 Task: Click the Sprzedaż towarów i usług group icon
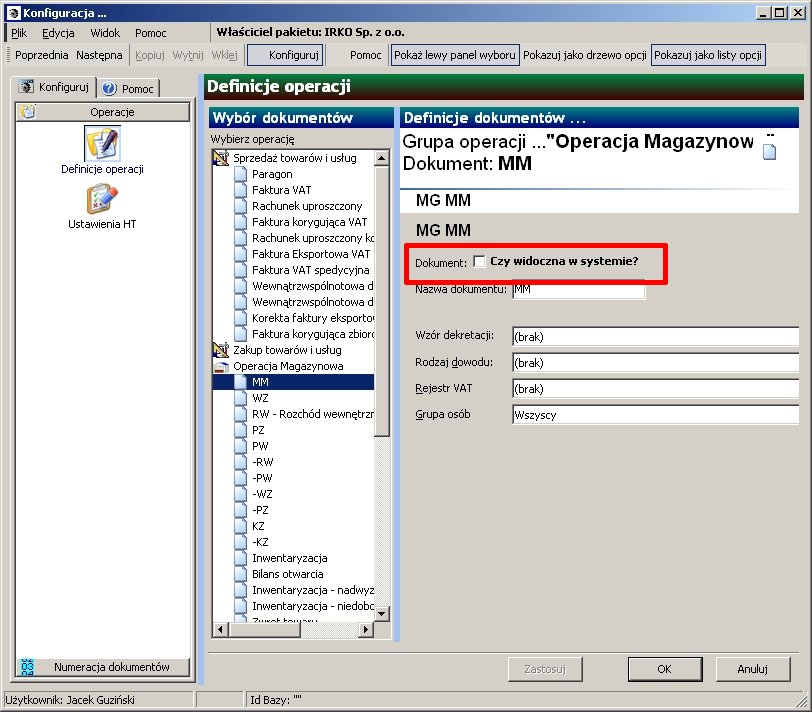pyautogui.click(x=221, y=158)
